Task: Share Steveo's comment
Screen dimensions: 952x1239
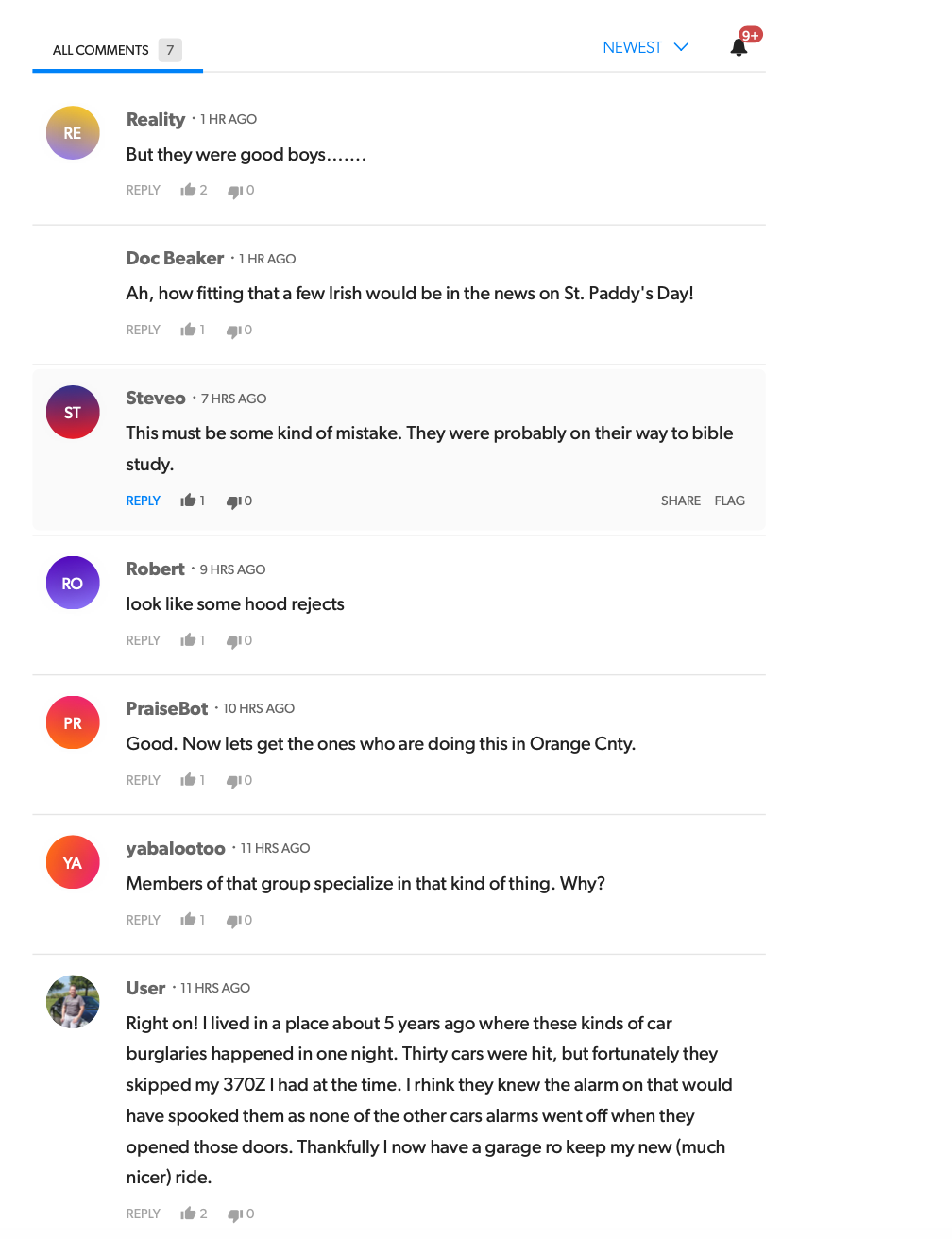Action: 680,501
